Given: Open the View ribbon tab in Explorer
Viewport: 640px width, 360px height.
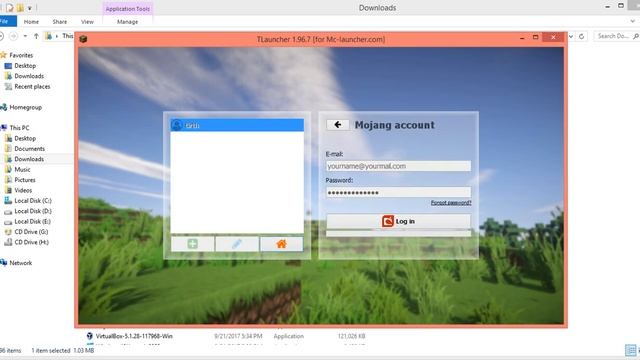Looking at the screenshot, I should [87, 22].
